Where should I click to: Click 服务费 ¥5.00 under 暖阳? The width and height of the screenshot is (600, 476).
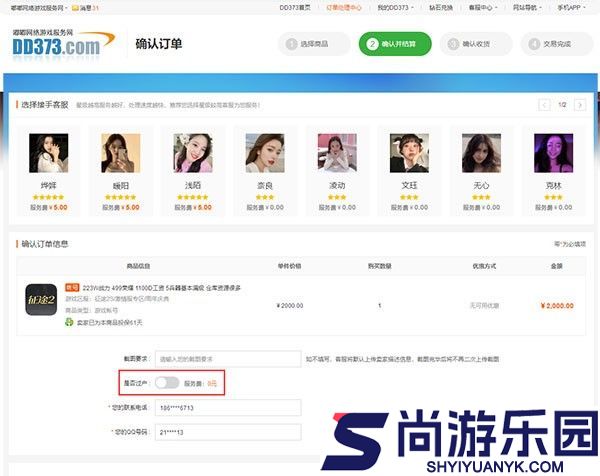[x=121, y=207]
